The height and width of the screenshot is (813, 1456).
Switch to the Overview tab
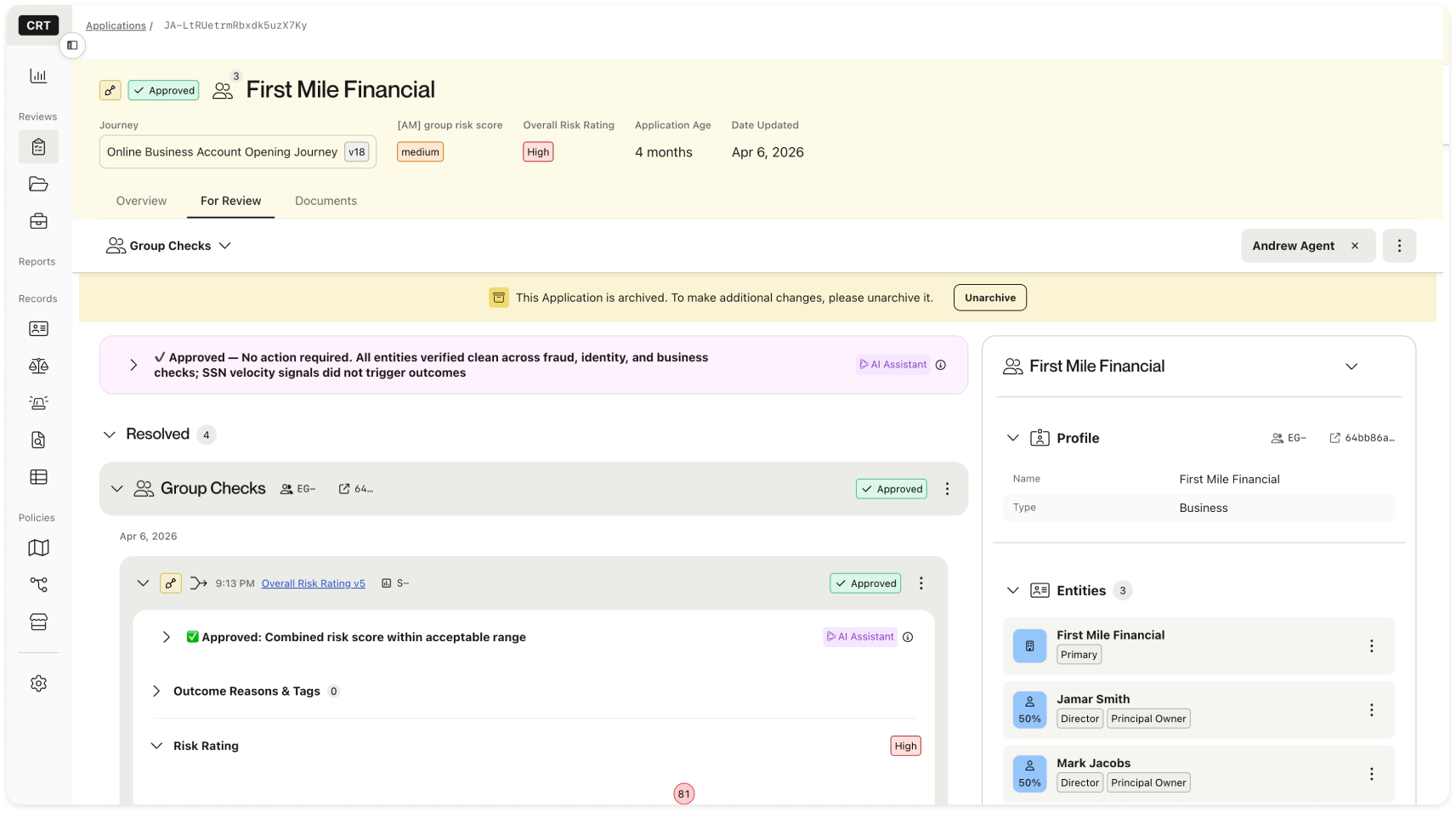[141, 201]
